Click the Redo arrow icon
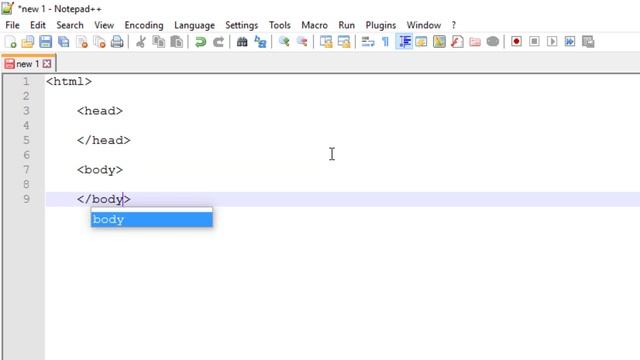This screenshot has height=360, width=640. (x=218, y=42)
